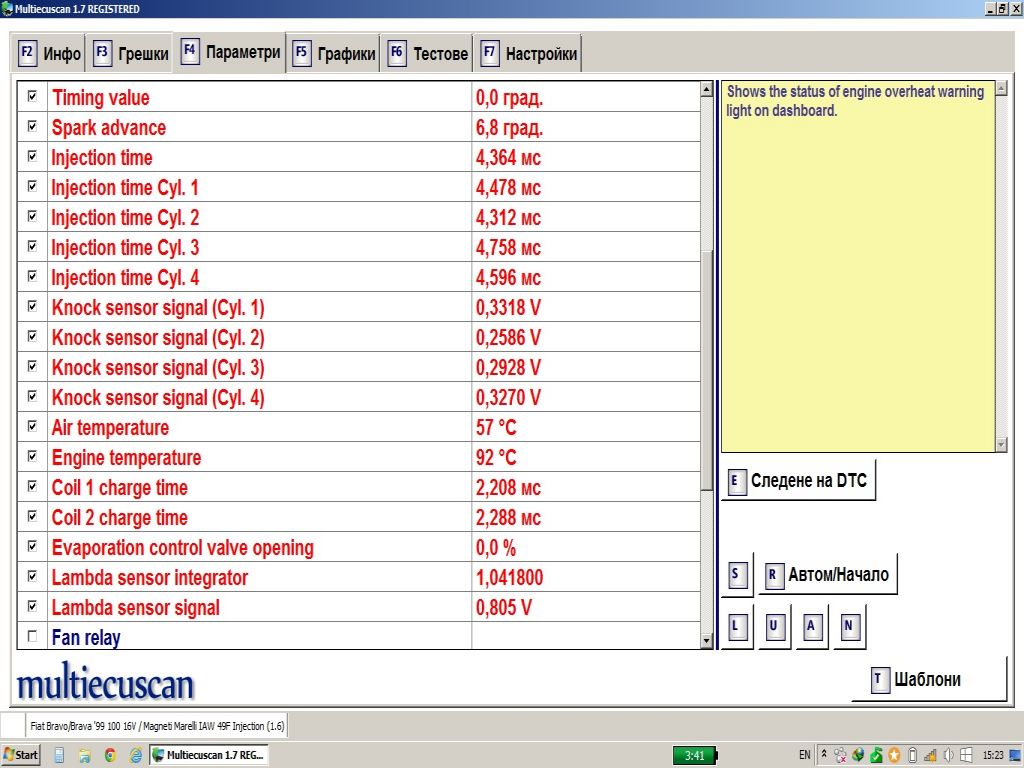Click the S shortcut key button
Screen dimensions: 1024x768
[736, 575]
